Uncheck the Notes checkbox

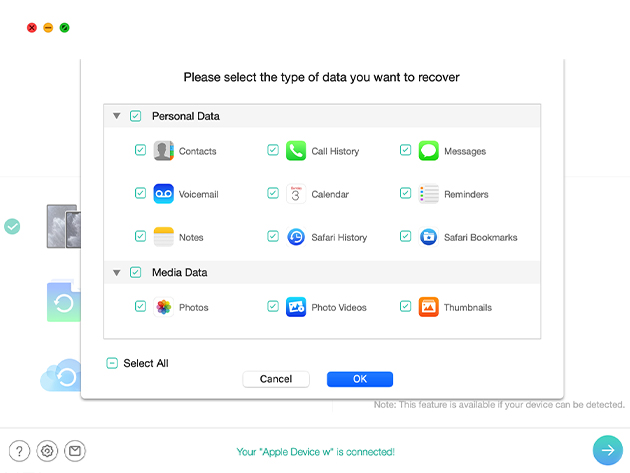(140, 236)
